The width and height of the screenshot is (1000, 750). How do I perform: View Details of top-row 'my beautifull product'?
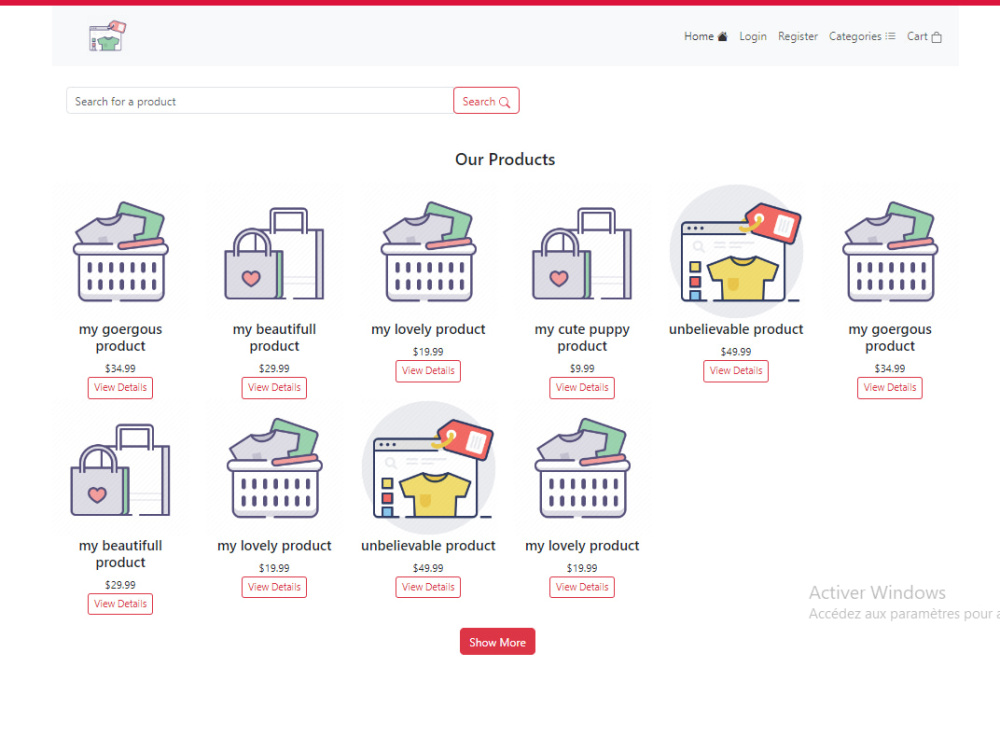click(x=274, y=388)
